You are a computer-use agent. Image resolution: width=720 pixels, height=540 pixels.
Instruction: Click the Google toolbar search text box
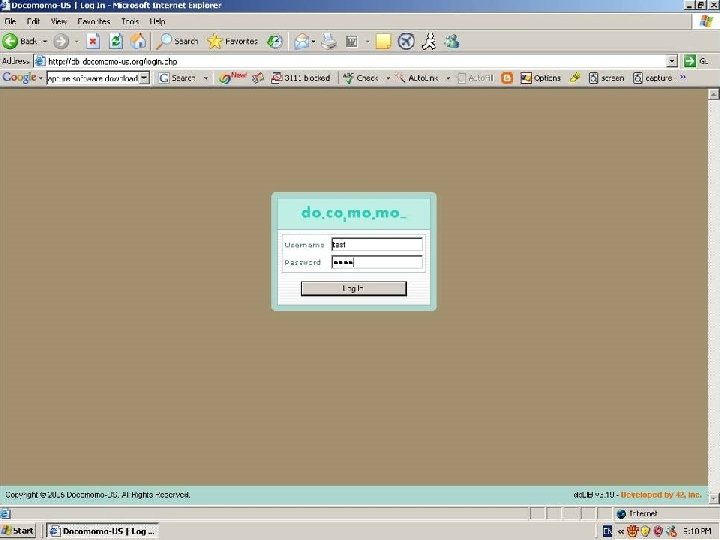93,78
